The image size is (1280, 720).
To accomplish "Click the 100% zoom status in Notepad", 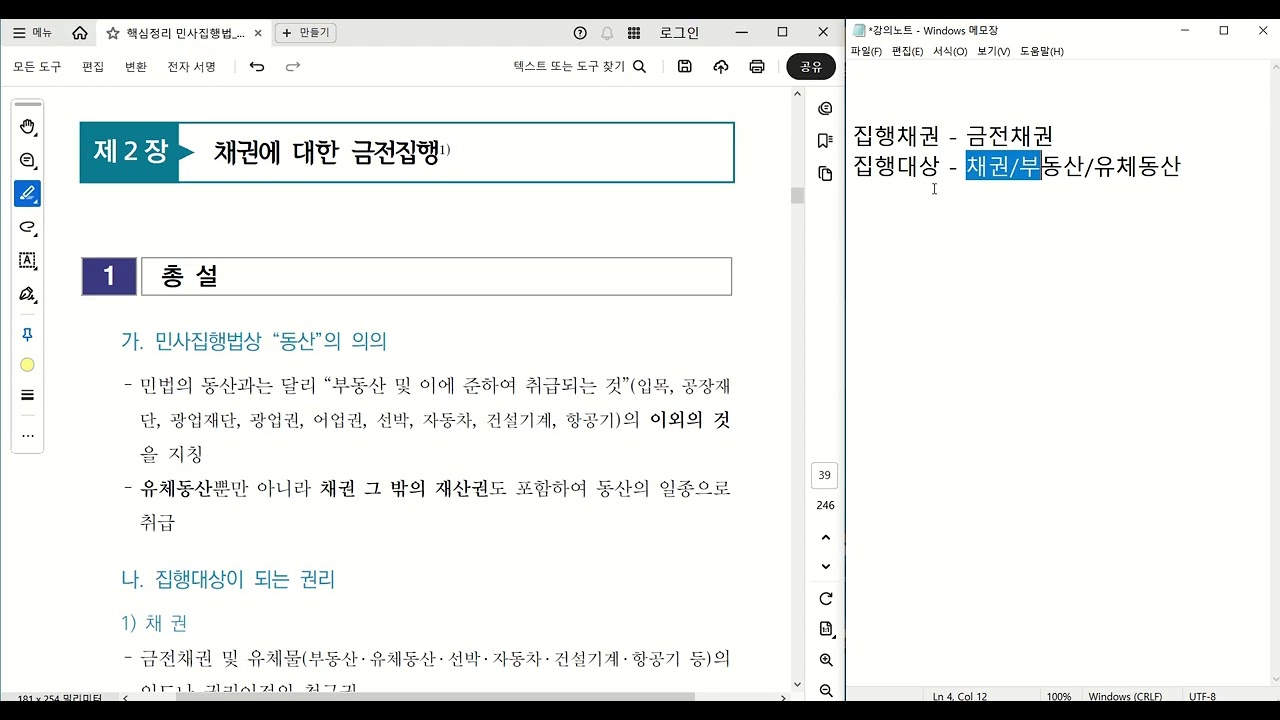I will coord(1059,696).
